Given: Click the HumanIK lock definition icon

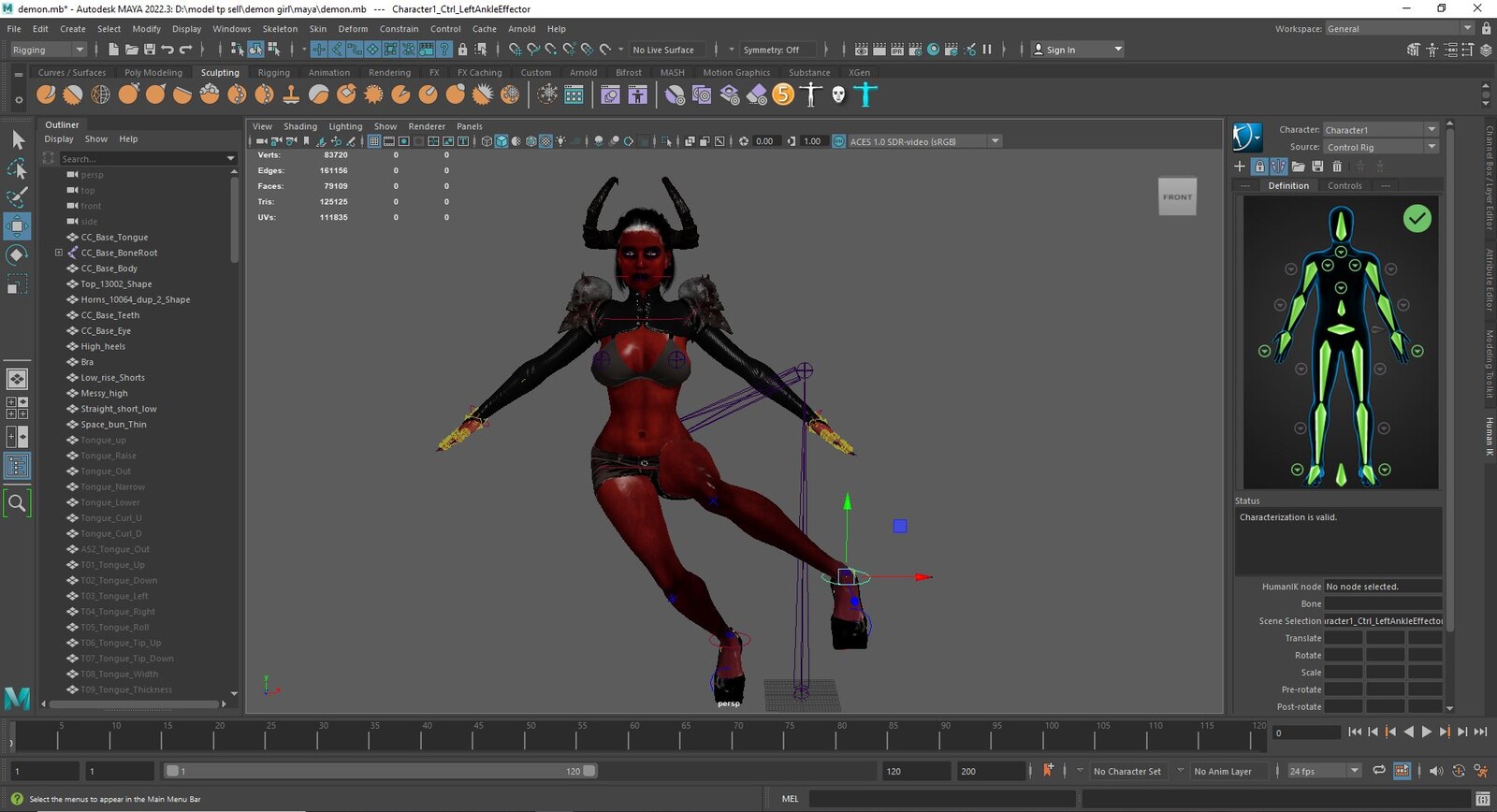Looking at the screenshot, I should click(x=1259, y=167).
